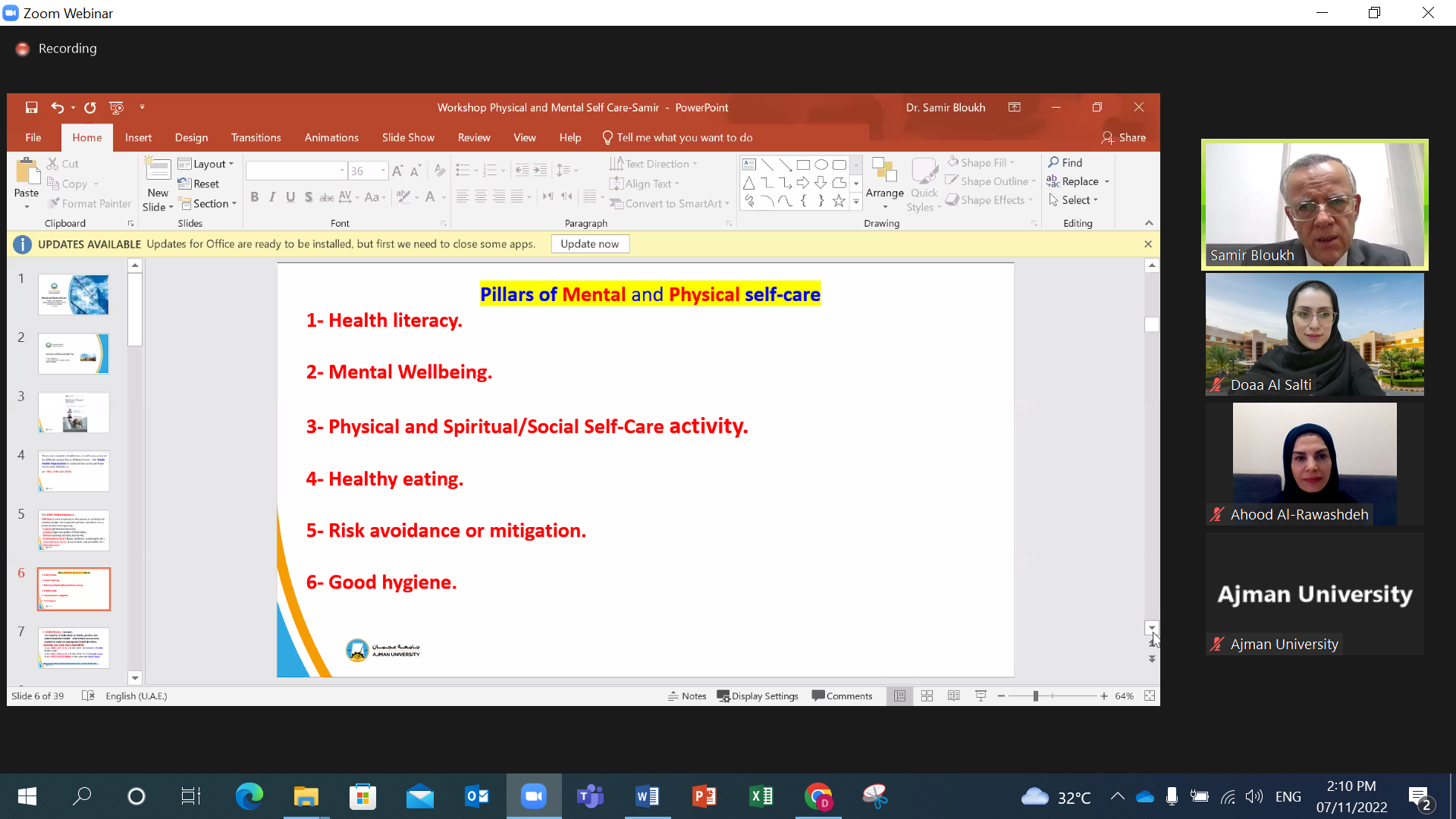Click the Update now button

click(x=589, y=244)
